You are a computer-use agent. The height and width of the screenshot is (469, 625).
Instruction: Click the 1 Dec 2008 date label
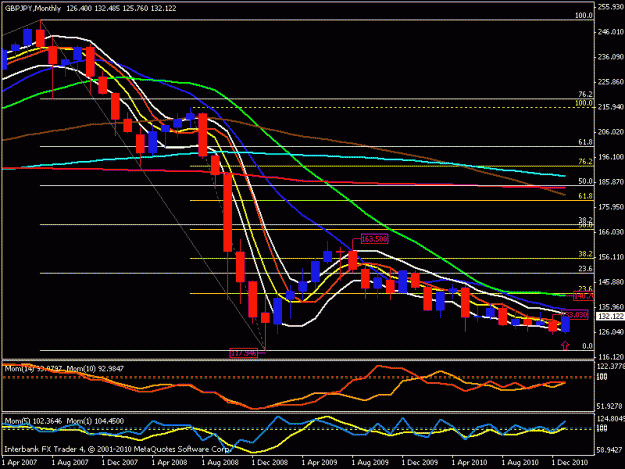[x=269, y=463]
